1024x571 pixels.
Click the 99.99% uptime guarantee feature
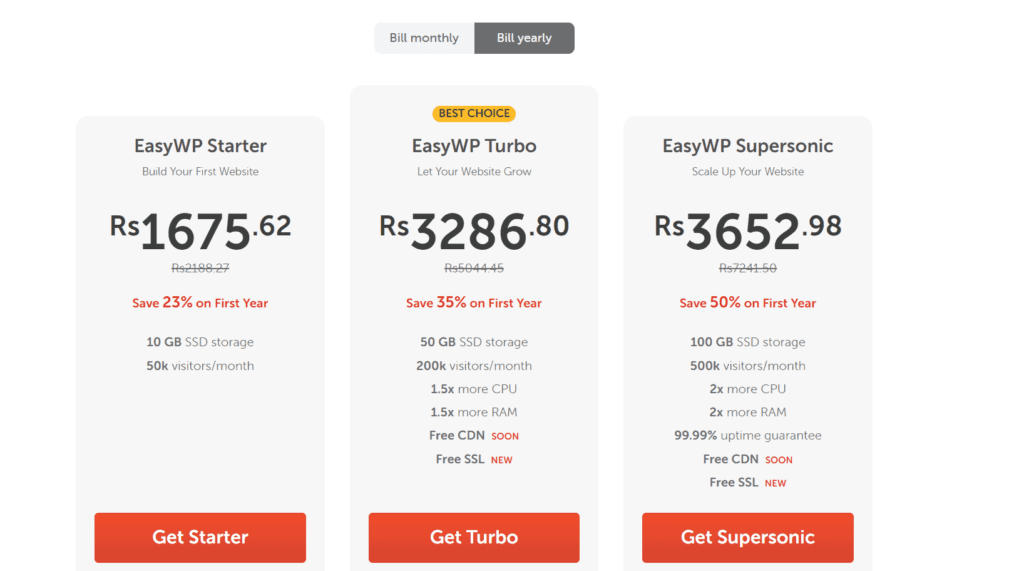pyautogui.click(x=748, y=436)
